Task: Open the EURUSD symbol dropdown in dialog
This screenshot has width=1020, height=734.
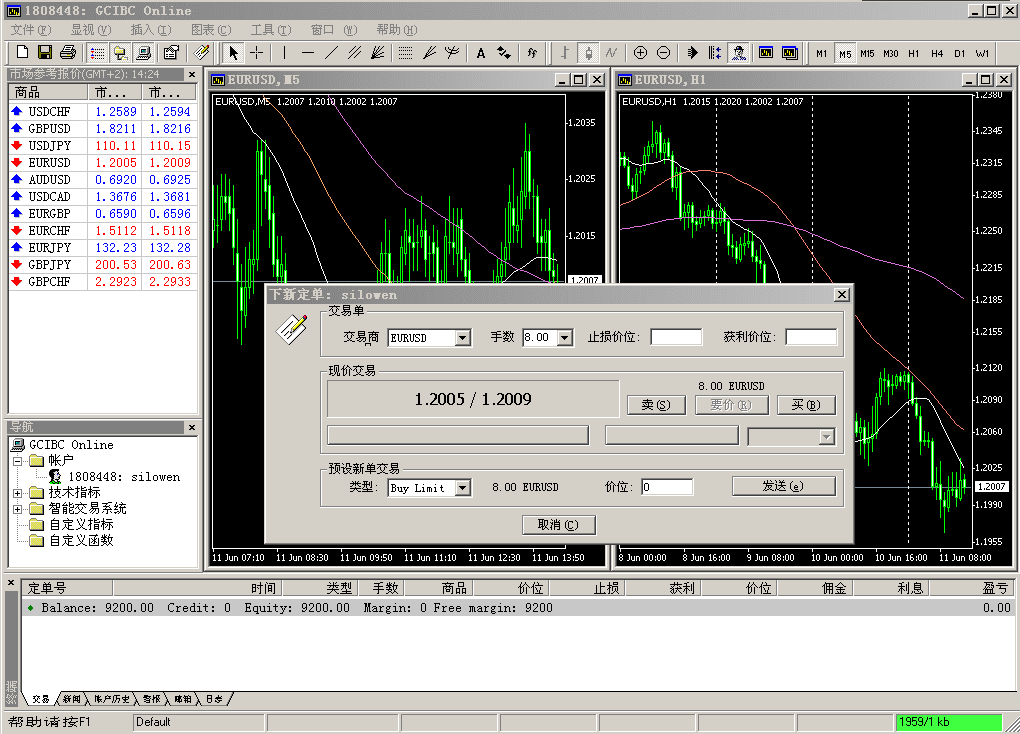Action: click(462, 338)
